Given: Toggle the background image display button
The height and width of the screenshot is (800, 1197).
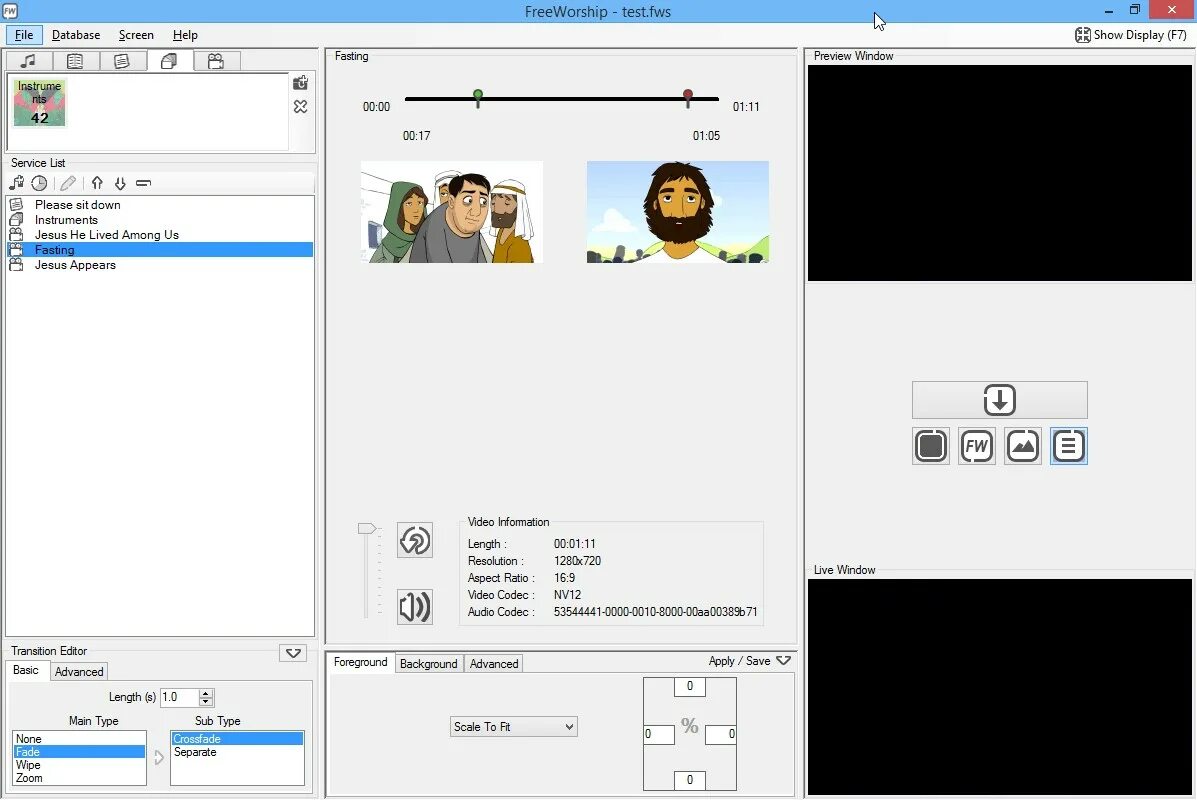Looking at the screenshot, I should coord(1022,446).
